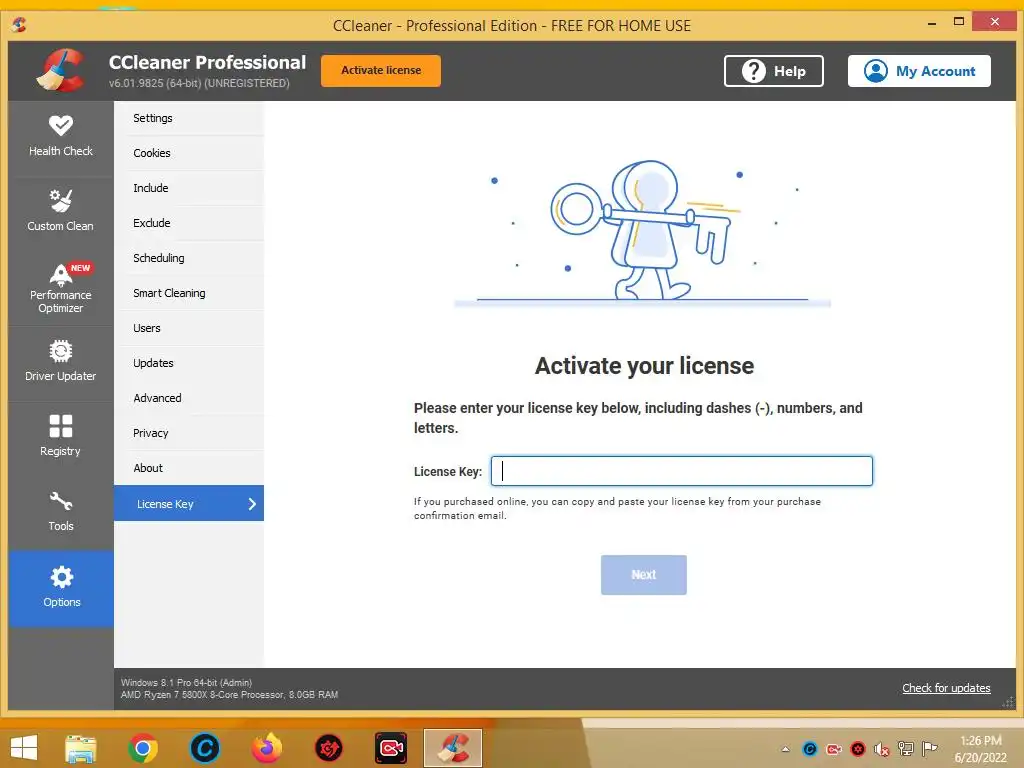
Task: Open the Exclude options page
Action: click(189, 223)
